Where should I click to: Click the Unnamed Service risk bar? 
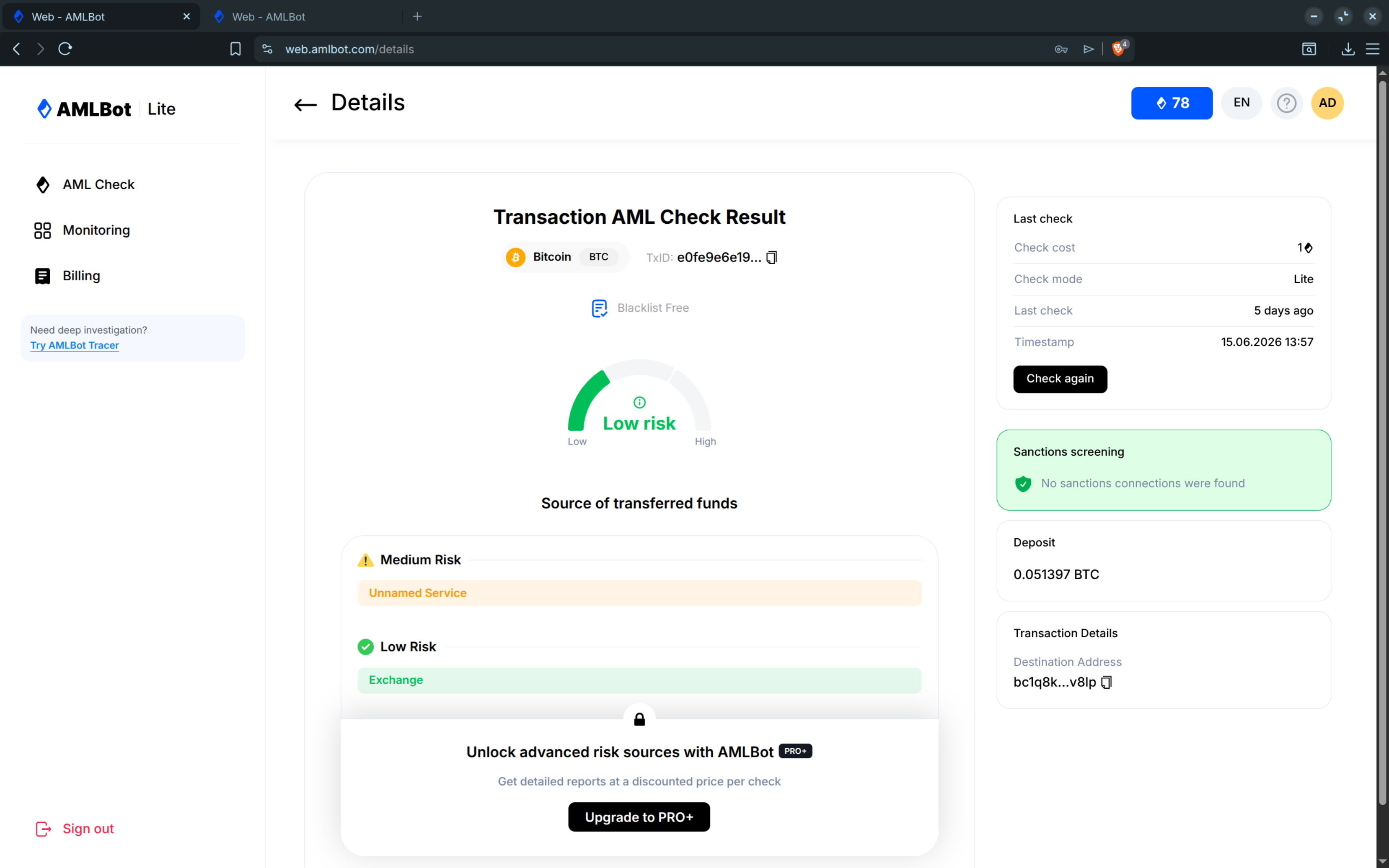point(639,593)
